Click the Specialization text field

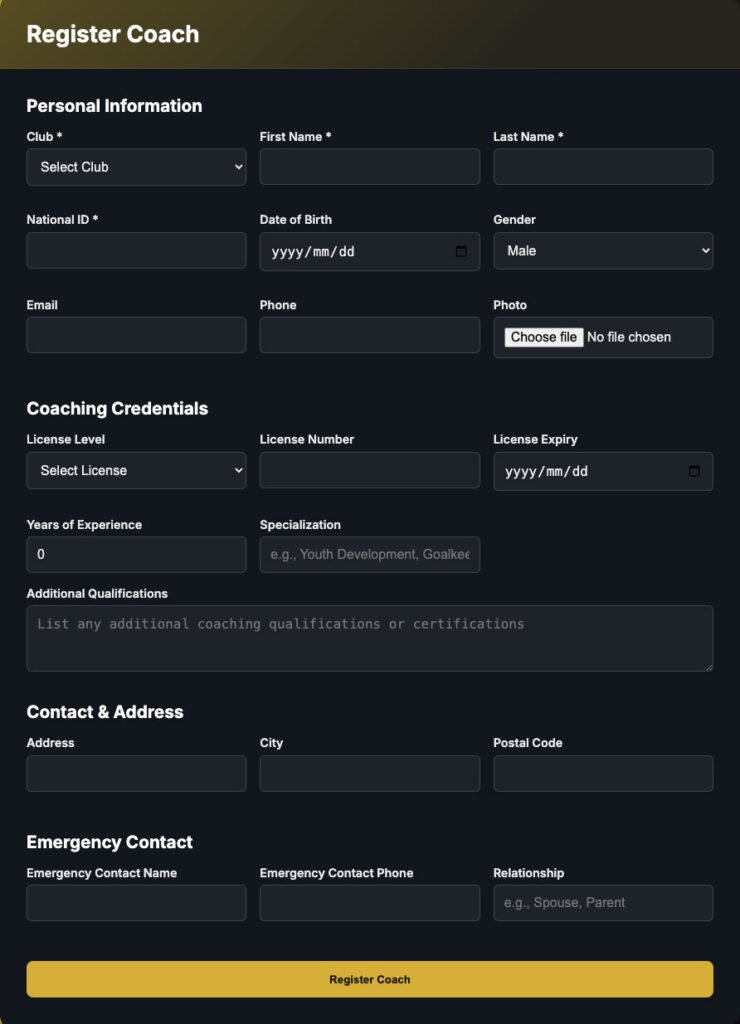(x=370, y=554)
